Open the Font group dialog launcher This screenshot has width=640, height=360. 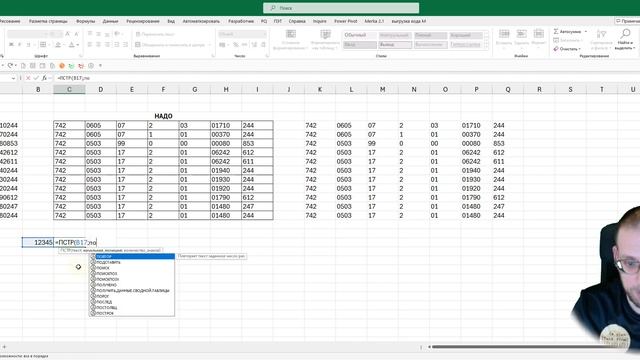81,56
